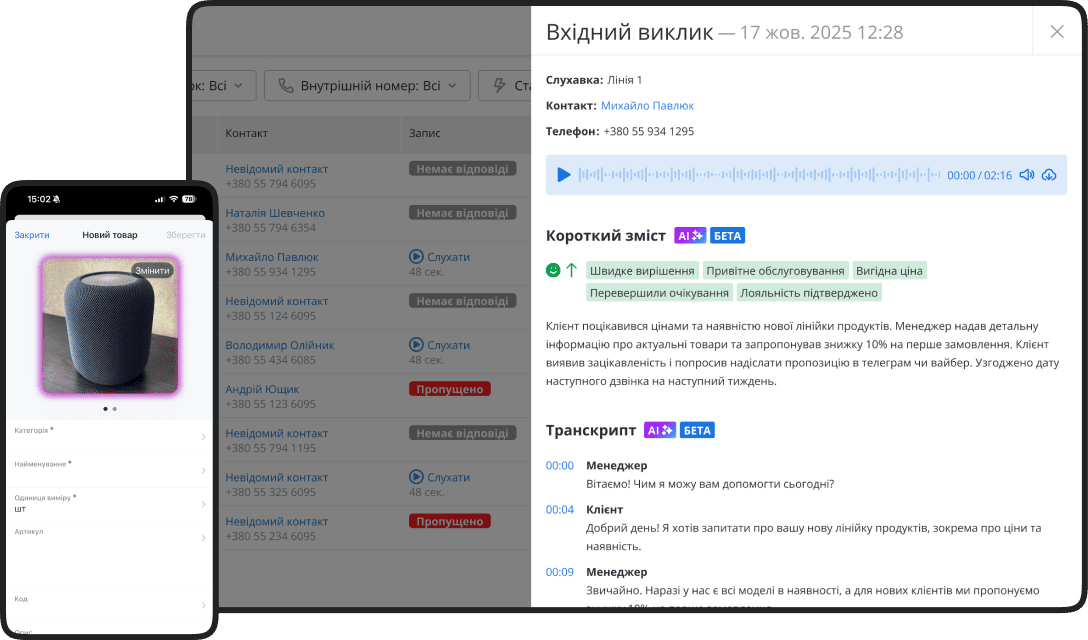Select Закрити in the mobile navigation bar
Image resolution: width=1088 pixels, height=640 pixels.
coord(33,234)
